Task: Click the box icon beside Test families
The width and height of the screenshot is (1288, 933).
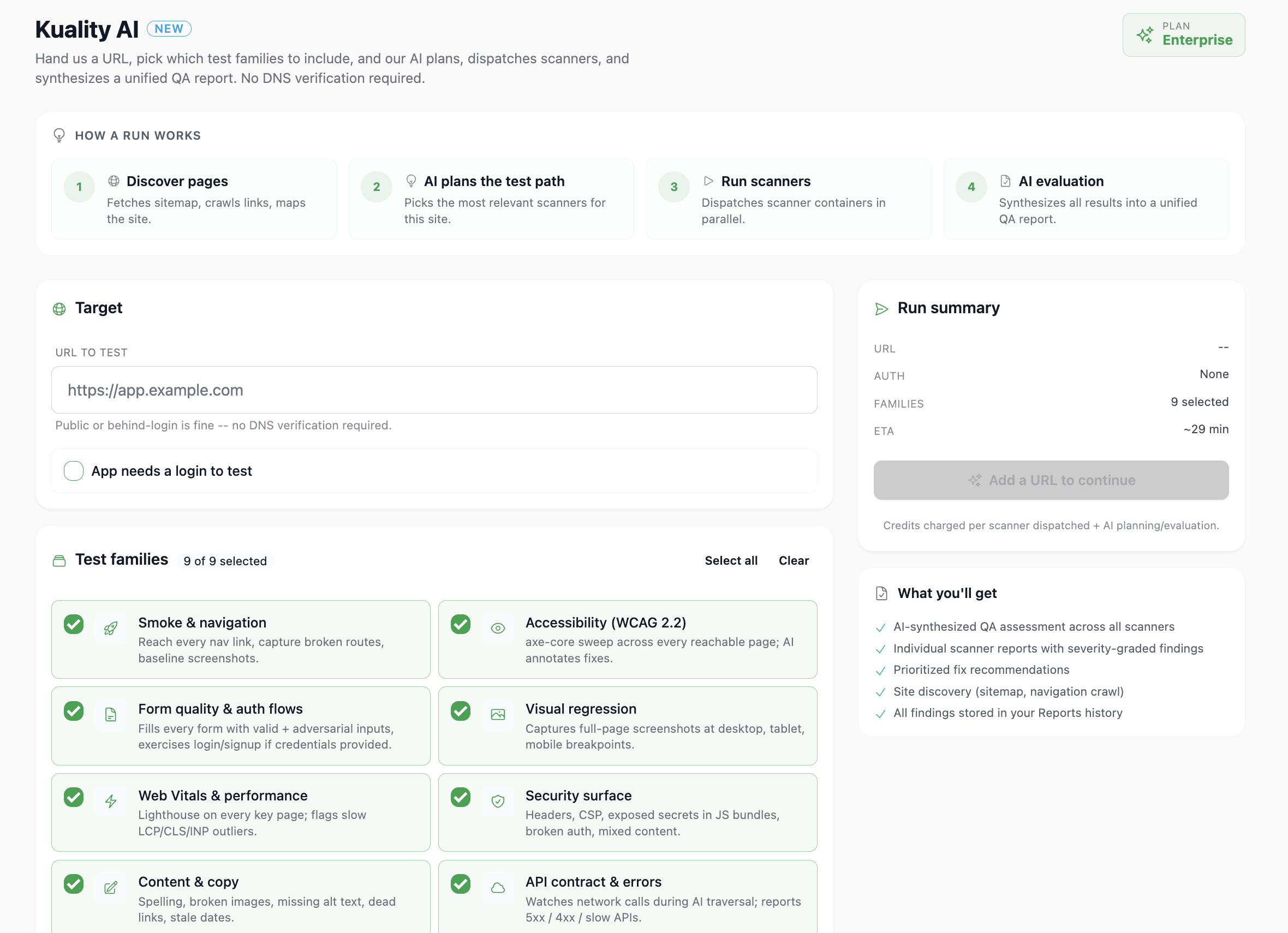Action: [59, 560]
